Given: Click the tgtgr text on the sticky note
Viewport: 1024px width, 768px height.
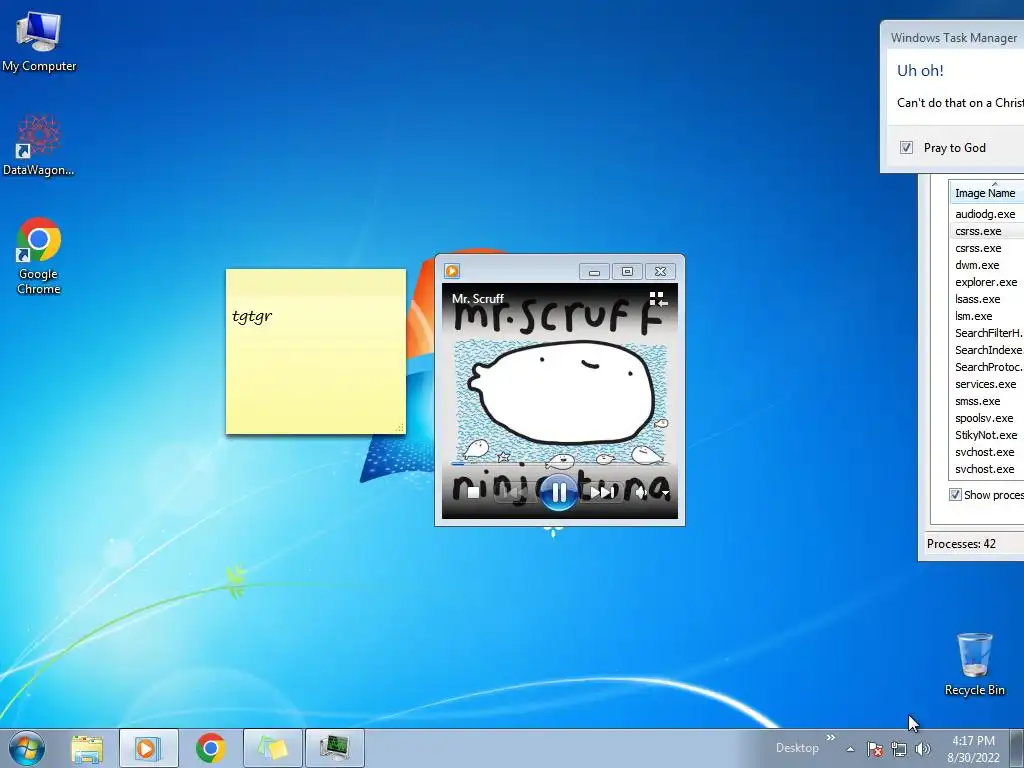Looking at the screenshot, I should pos(252,316).
